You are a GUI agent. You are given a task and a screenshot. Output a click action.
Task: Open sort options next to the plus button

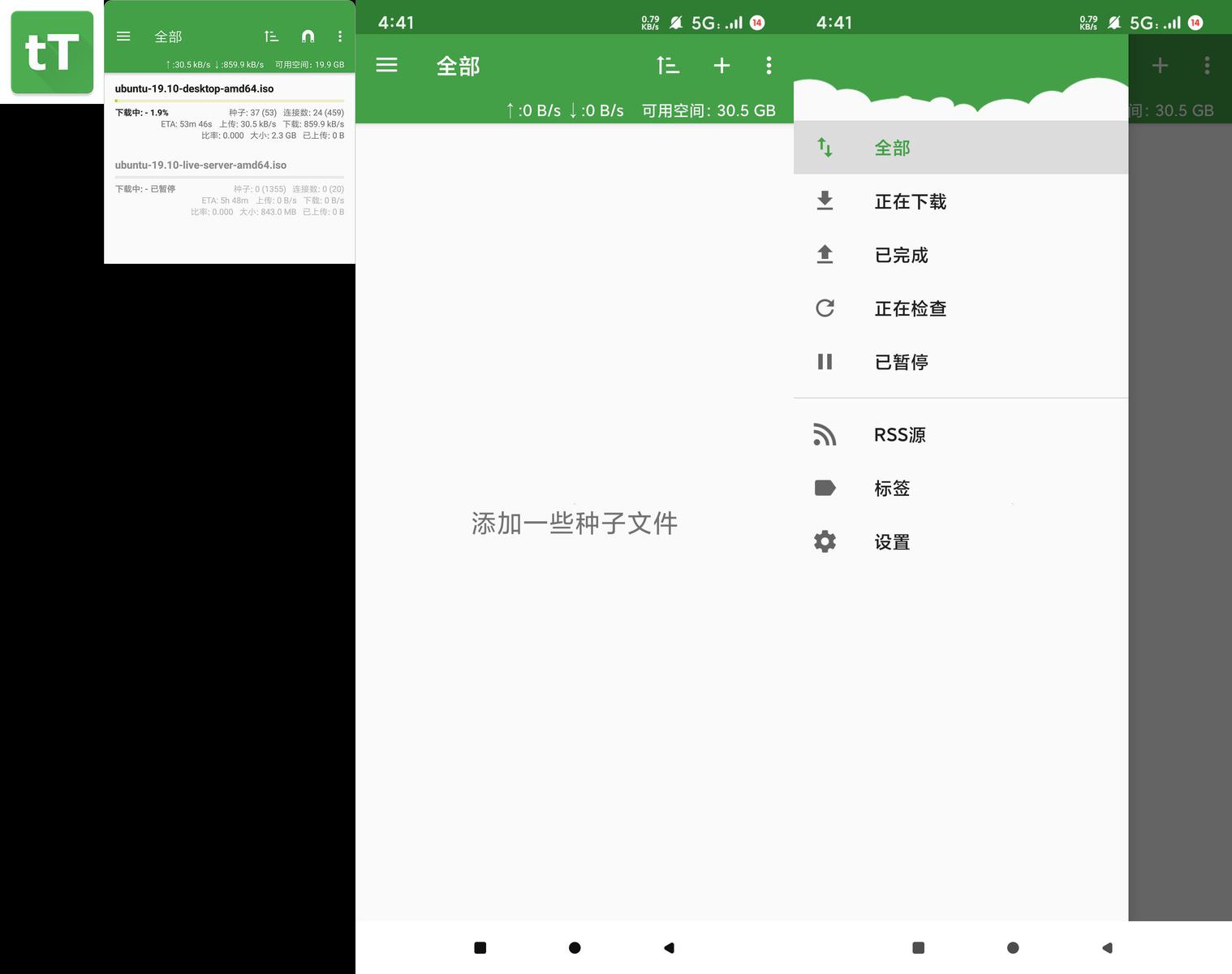(668, 66)
